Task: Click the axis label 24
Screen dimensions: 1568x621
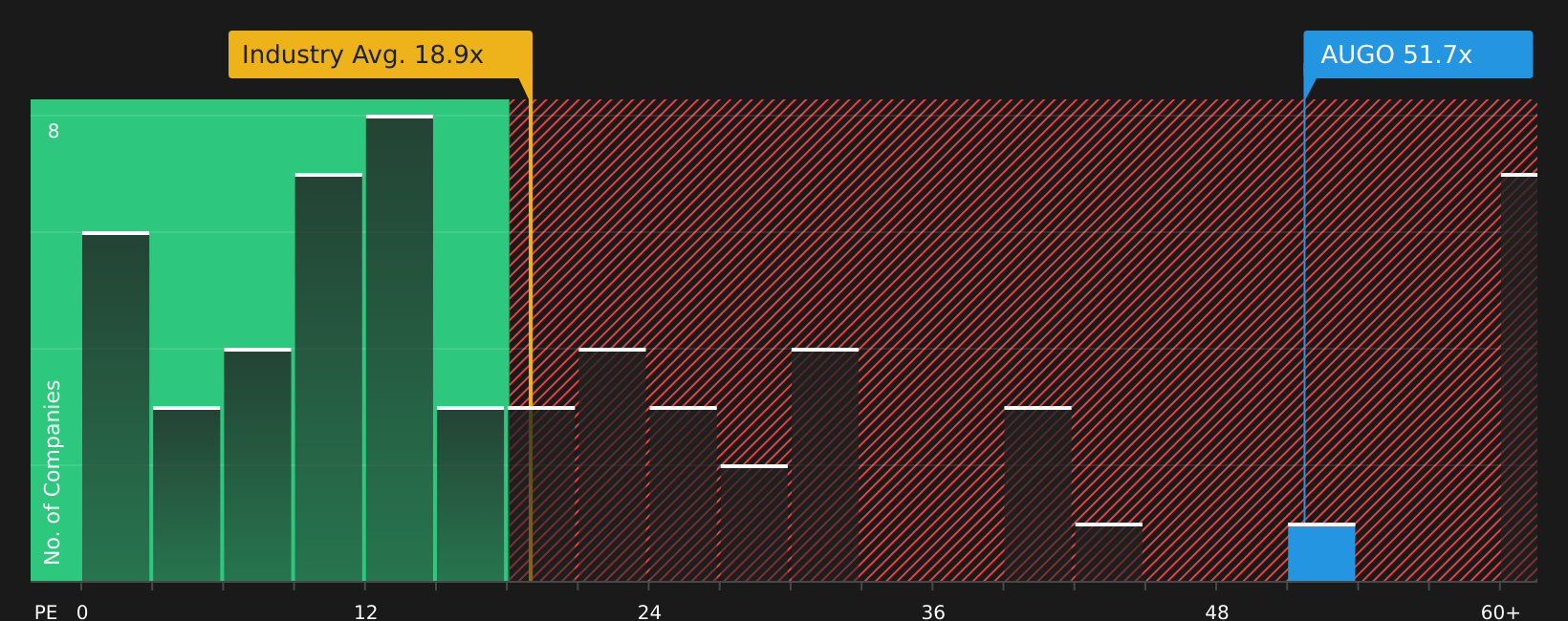Action: pos(649,612)
